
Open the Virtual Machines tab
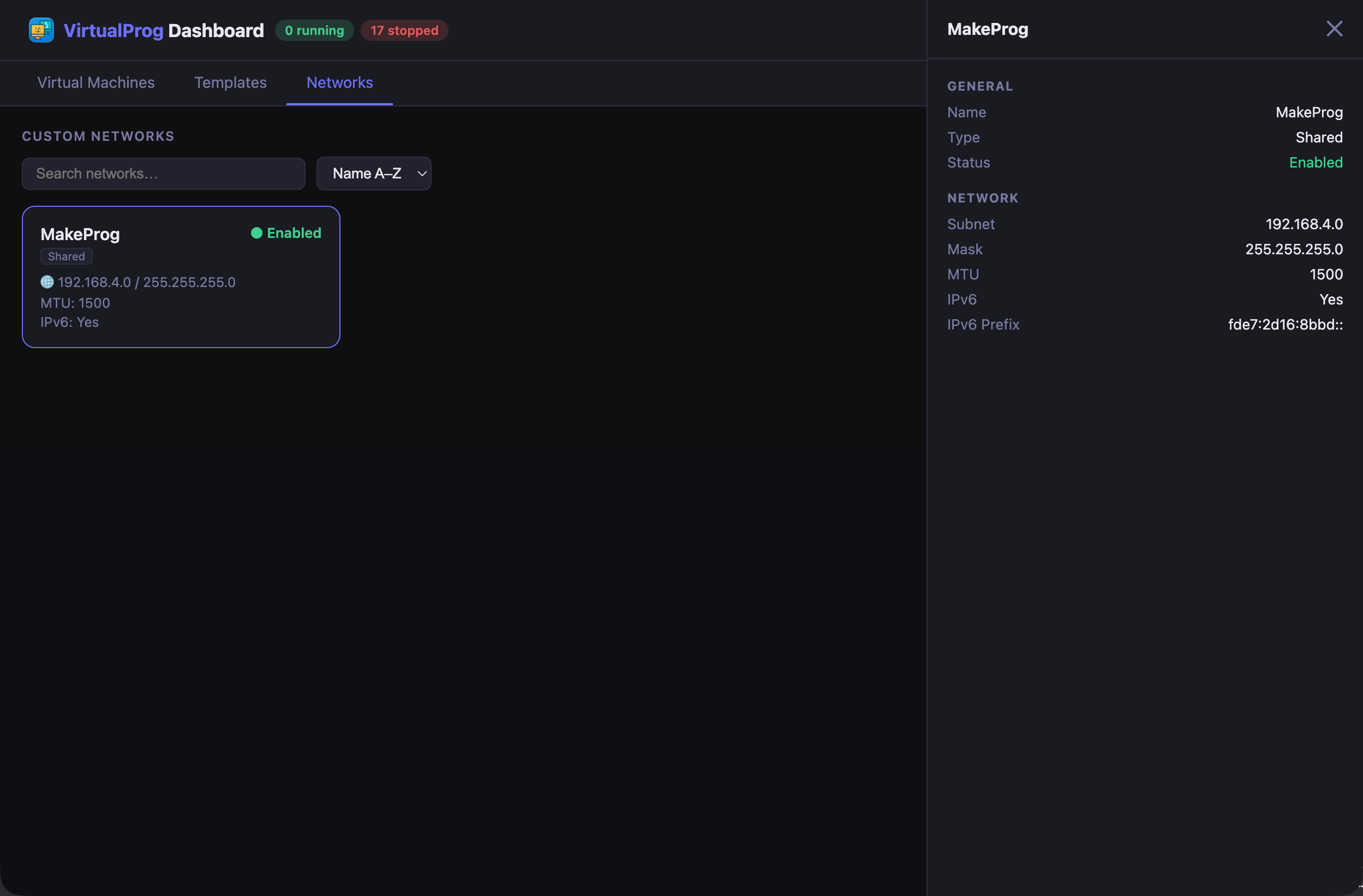(95, 83)
